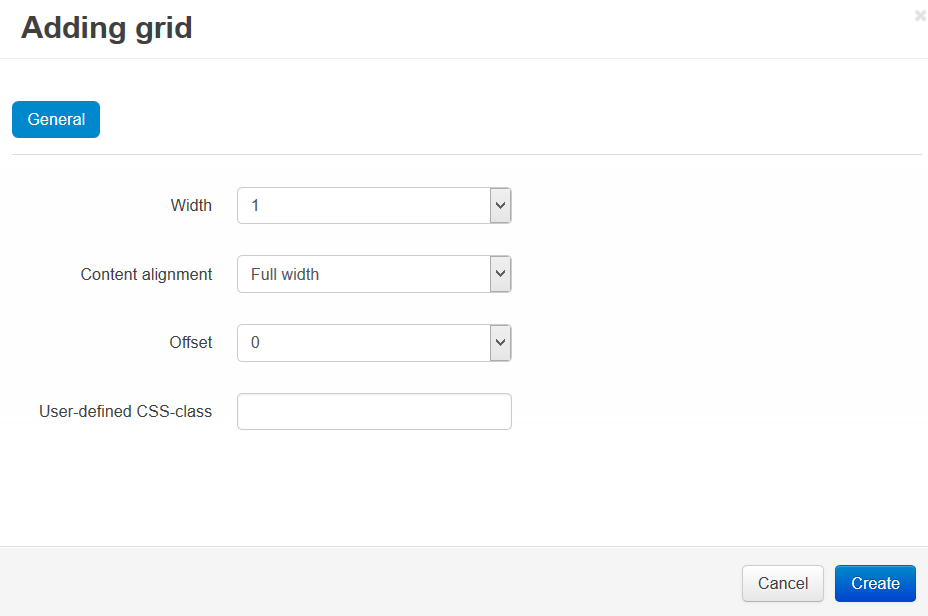Focus the User-defined CSS-class input field
The width and height of the screenshot is (928, 616).
[374, 411]
